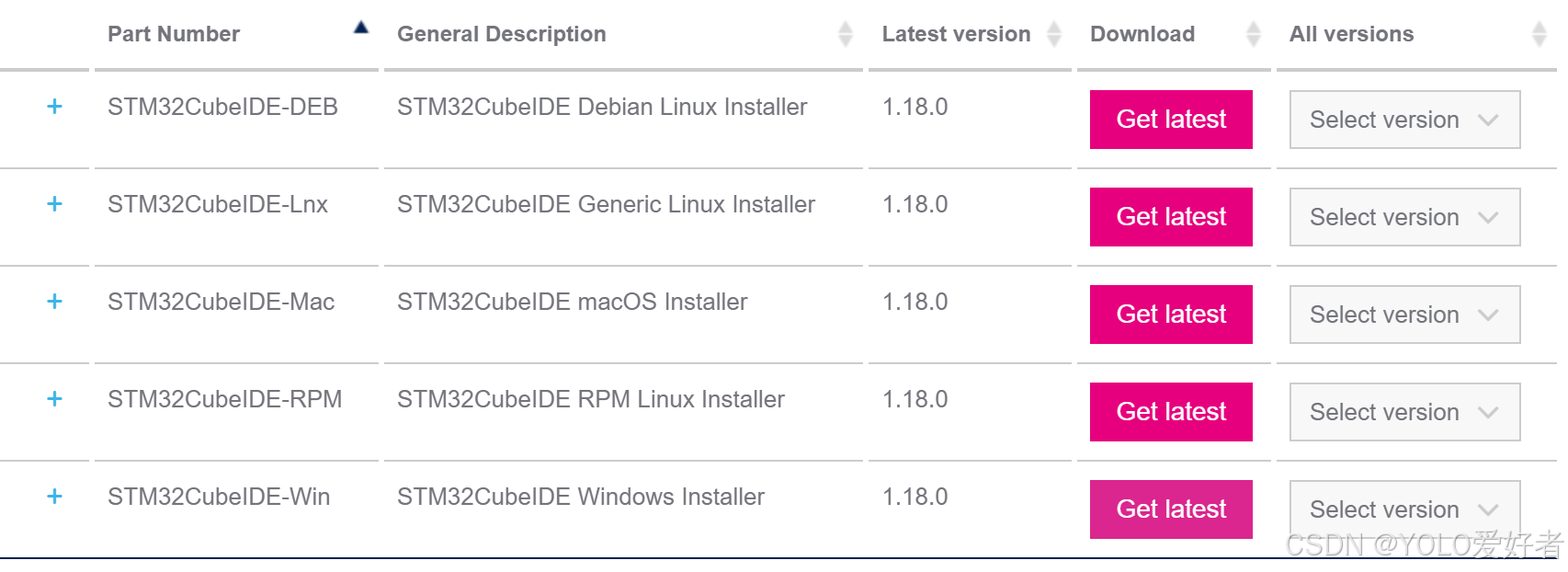Click Get latest for RPM Linux Installer
Image resolution: width=1568 pixels, height=572 pixels.
(x=1171, y=412)
